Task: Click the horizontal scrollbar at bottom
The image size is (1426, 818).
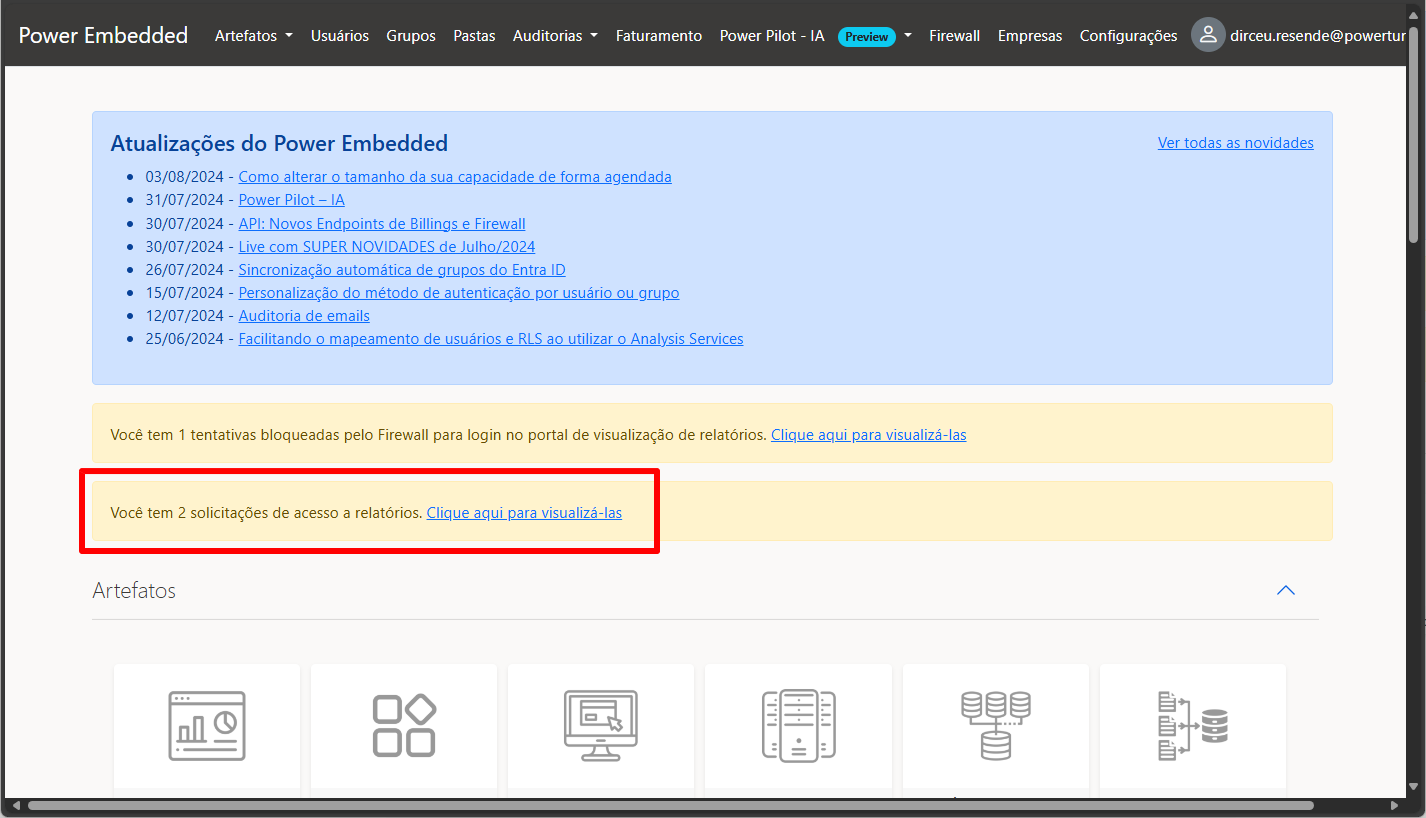Action: 670,805
